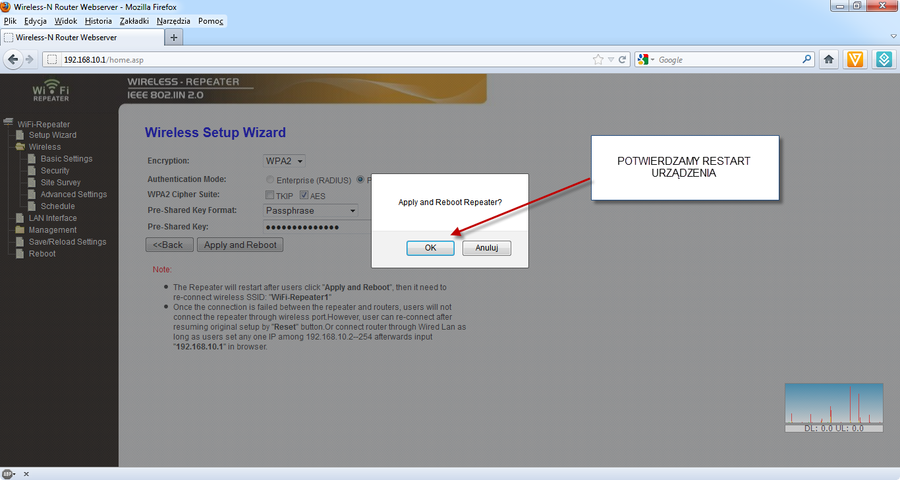Bookmark page with the star icon
Image resolution: width=900 pixels, height=480 pixels.
(x=597, y=60)
